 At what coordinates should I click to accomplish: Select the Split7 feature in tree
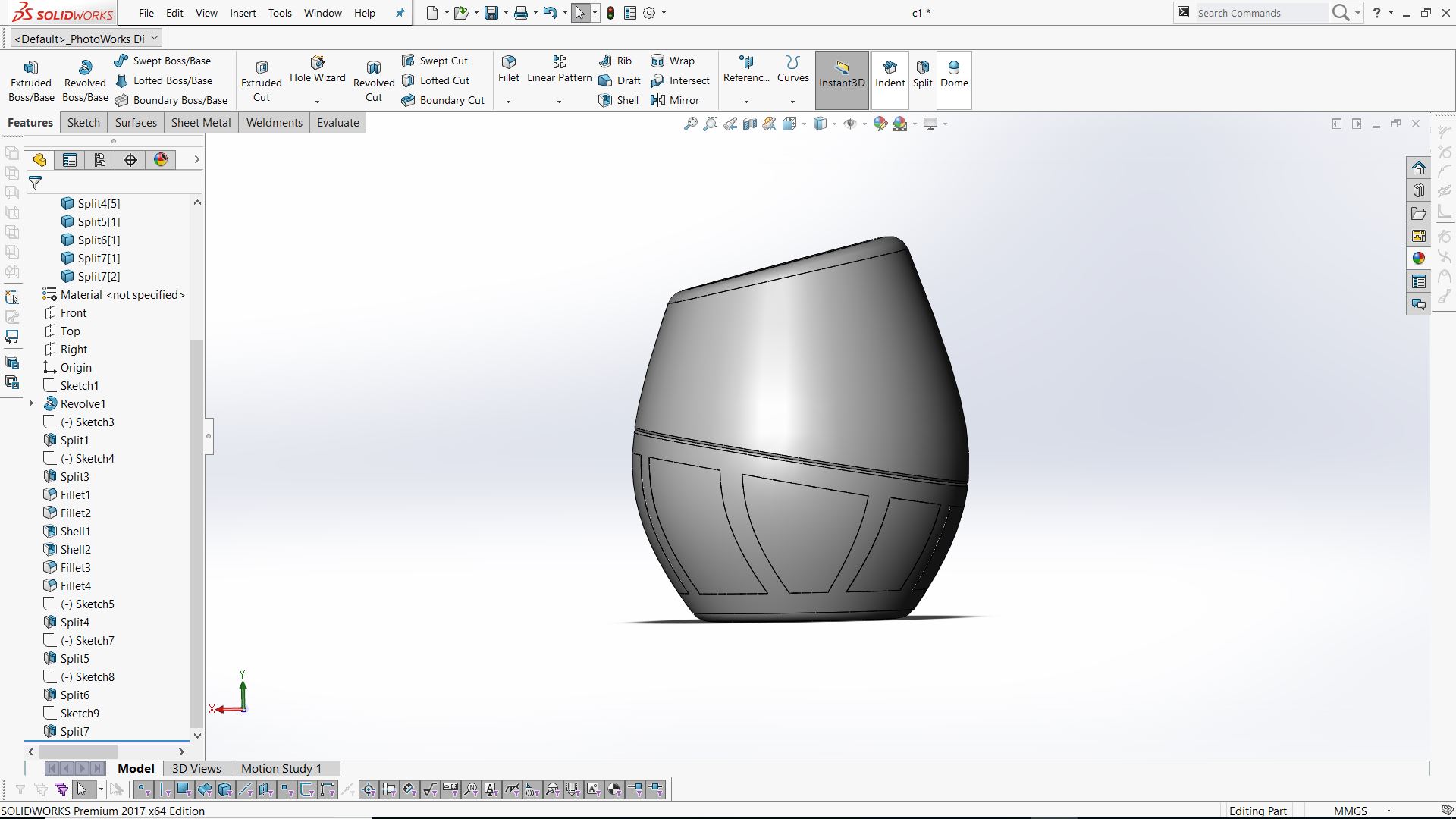coord(74,731)
